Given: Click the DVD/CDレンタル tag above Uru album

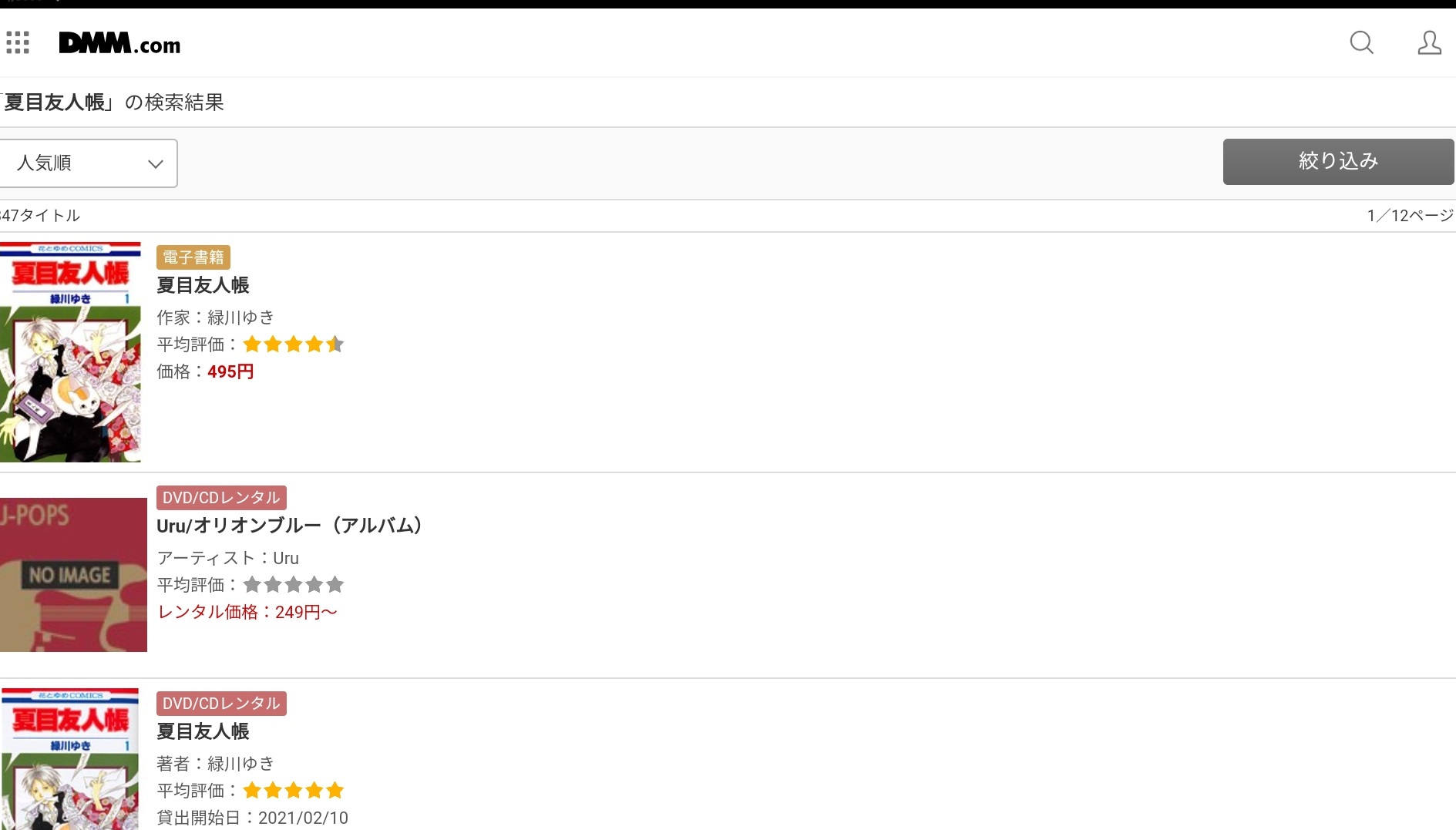Looking at the screenshot, I should coord(221,498).
